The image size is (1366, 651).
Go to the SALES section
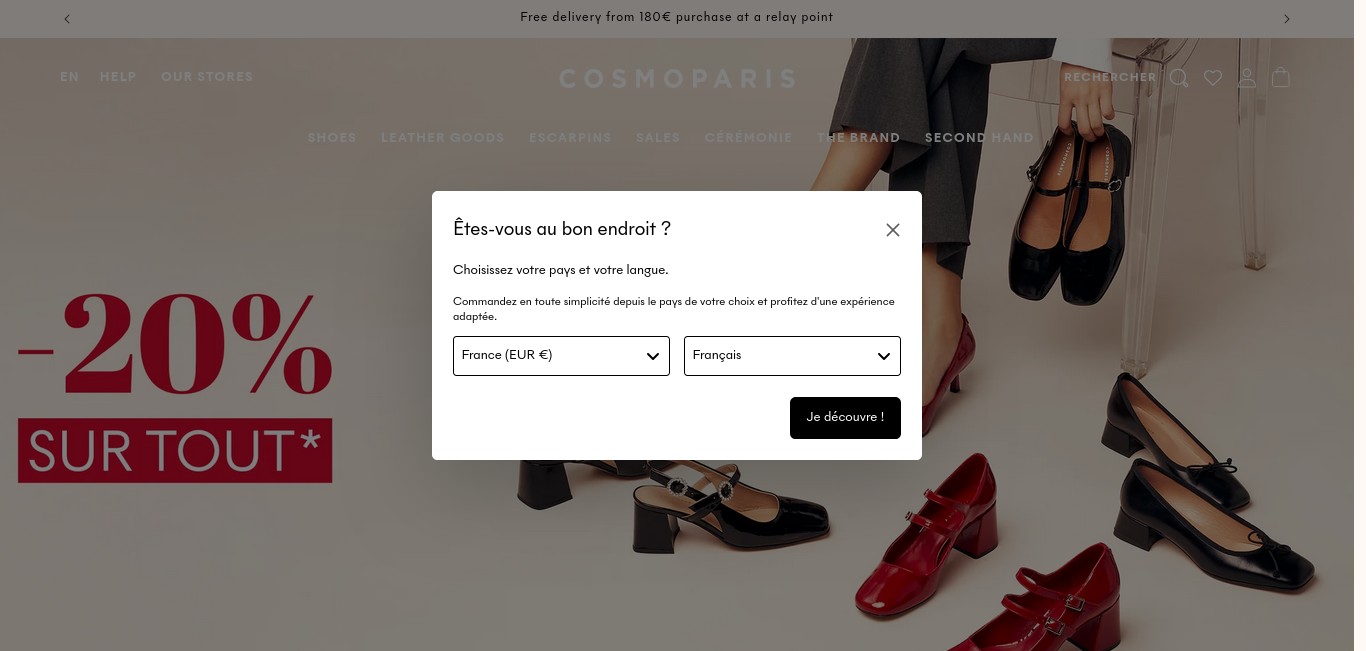658,138
